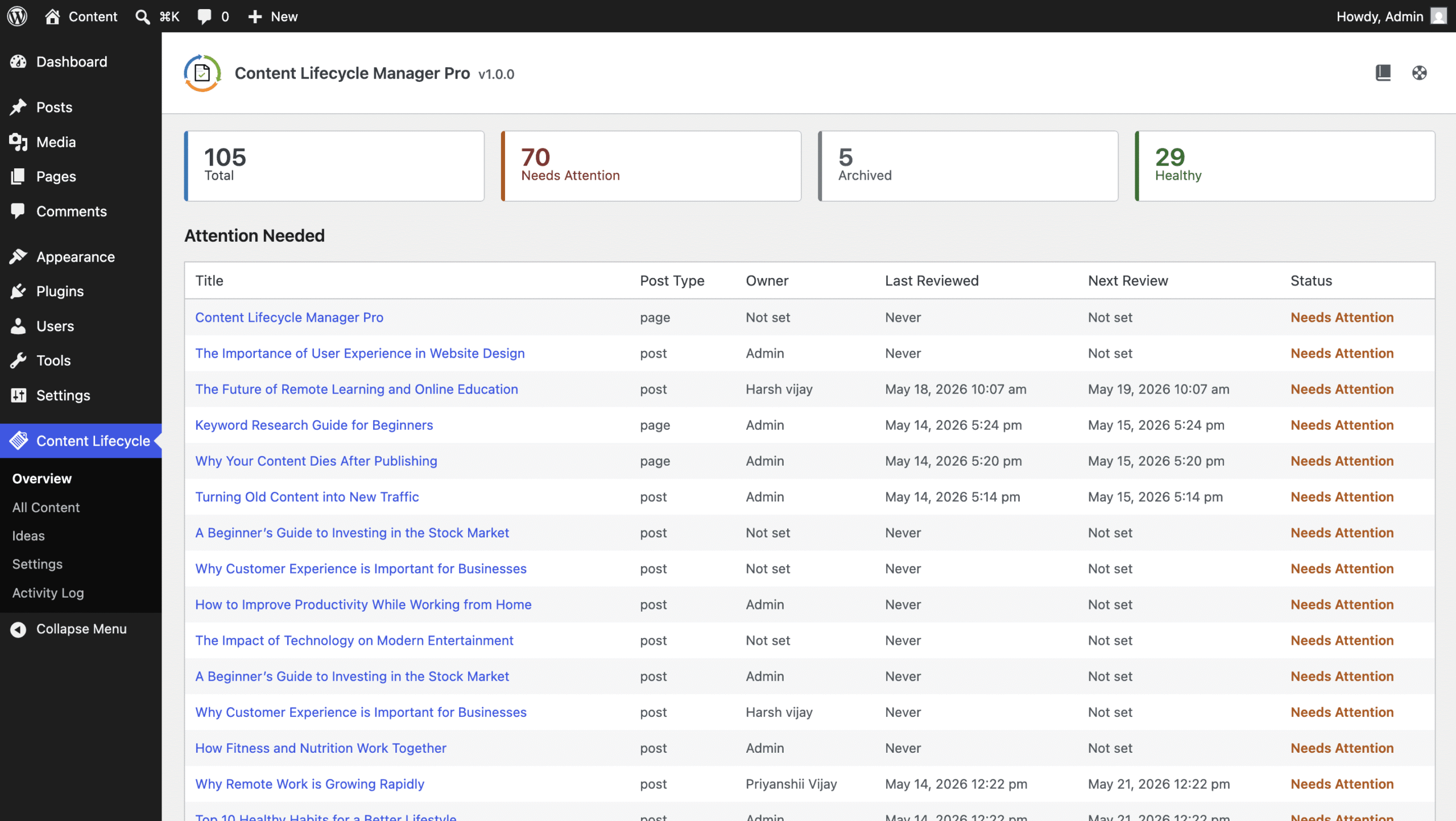Open the Activity Log submenu

pyautogui.click(x=48, y=592)
